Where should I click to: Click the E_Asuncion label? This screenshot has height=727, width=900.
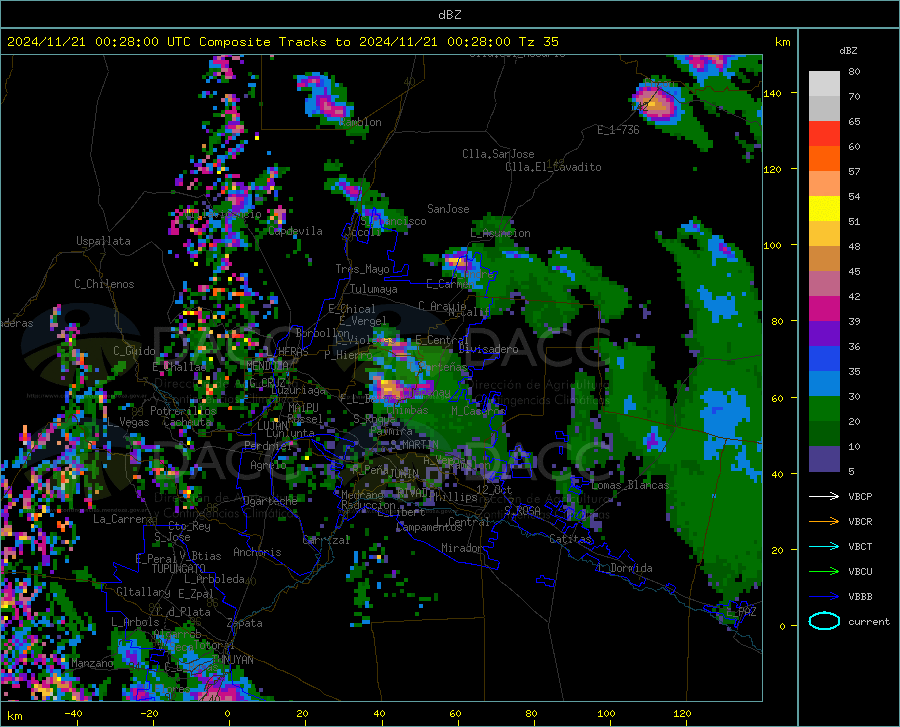(x=501, y=233)
